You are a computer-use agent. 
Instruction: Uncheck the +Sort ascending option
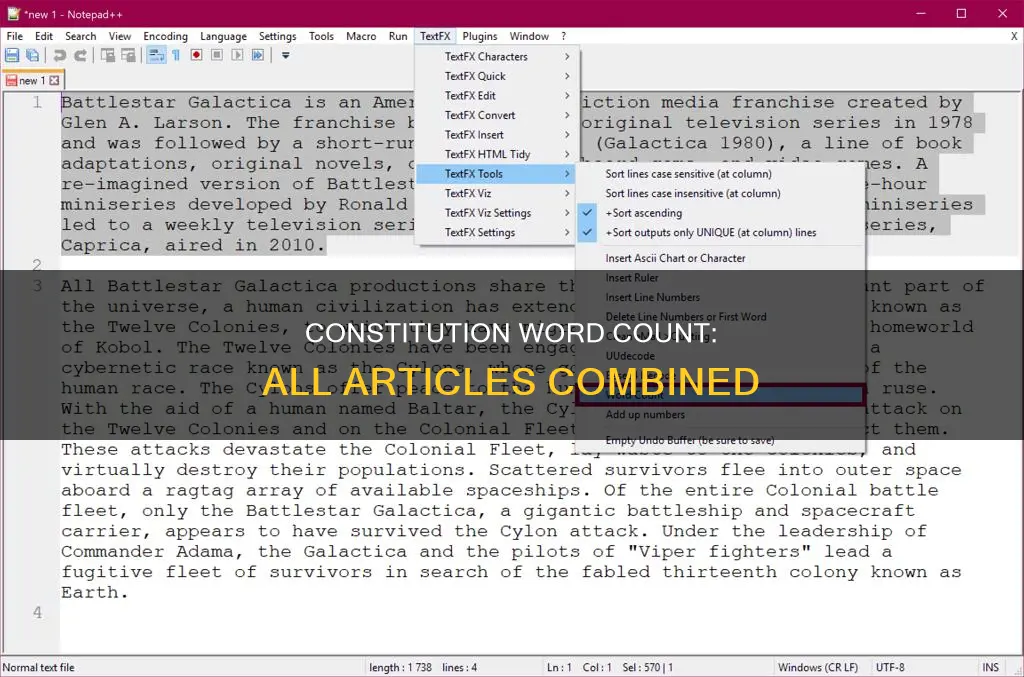click(x=643, y=212)
